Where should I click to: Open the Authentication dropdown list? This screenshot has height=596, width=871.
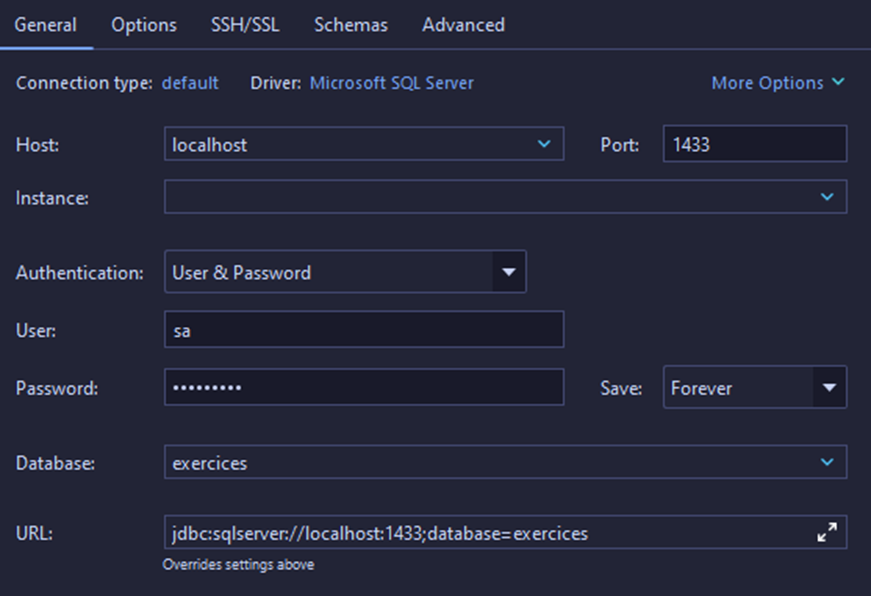pyautogui.click(x=508, y=272)
